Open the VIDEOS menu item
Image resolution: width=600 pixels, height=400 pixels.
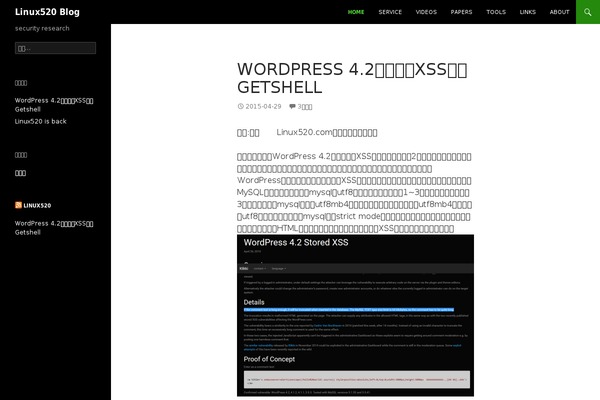coord(426,12)
